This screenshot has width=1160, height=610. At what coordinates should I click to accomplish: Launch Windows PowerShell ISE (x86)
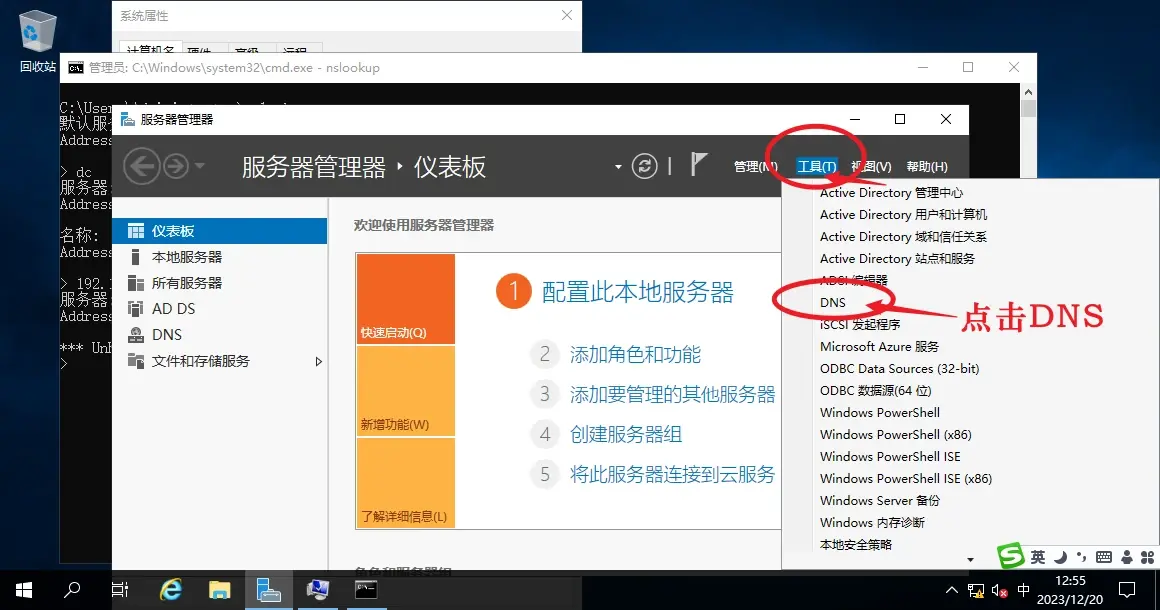click(x=906, y=478)
